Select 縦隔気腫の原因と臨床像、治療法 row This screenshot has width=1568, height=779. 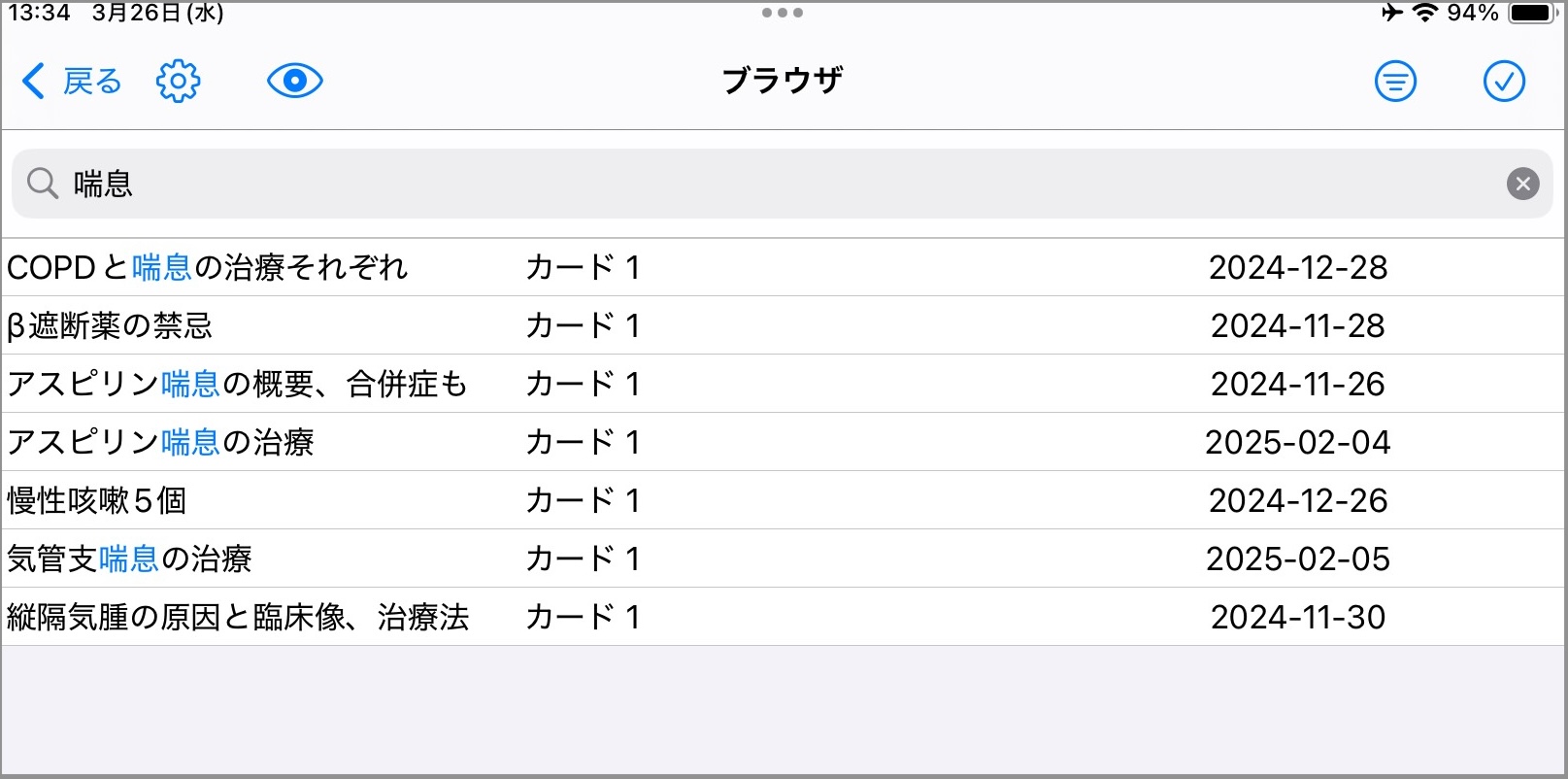pyautogui.click(x=782, y=617)
